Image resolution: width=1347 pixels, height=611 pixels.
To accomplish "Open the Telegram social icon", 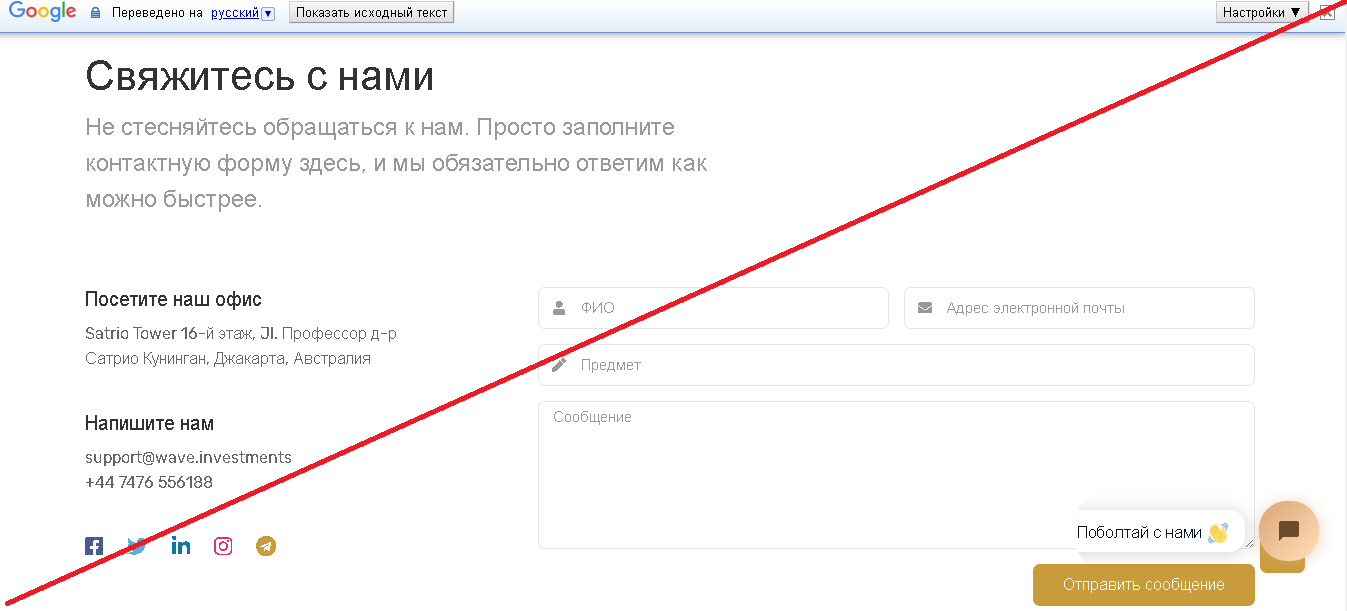I will click(x=266, y=546).
